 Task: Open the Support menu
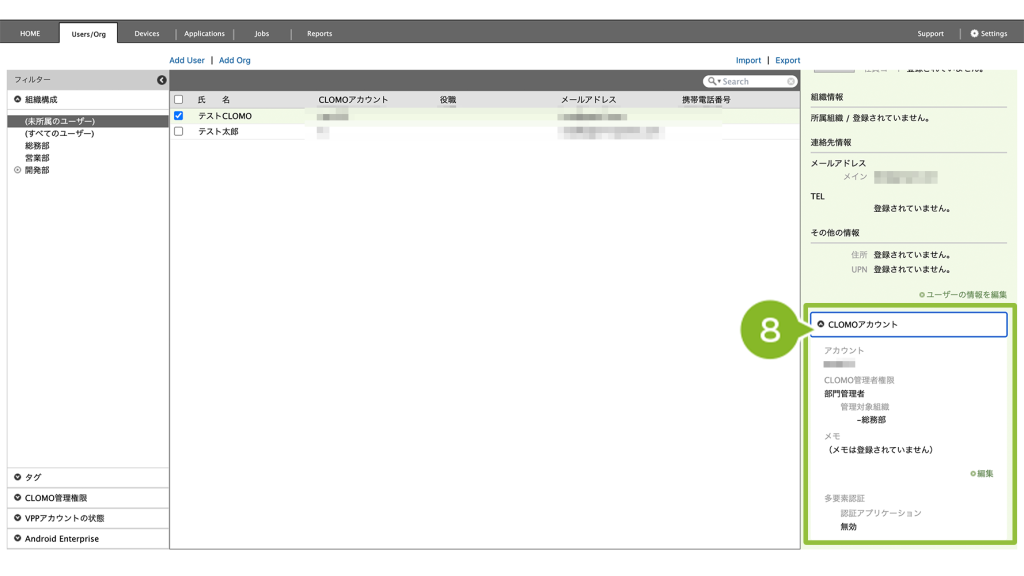tap(931, 33)
